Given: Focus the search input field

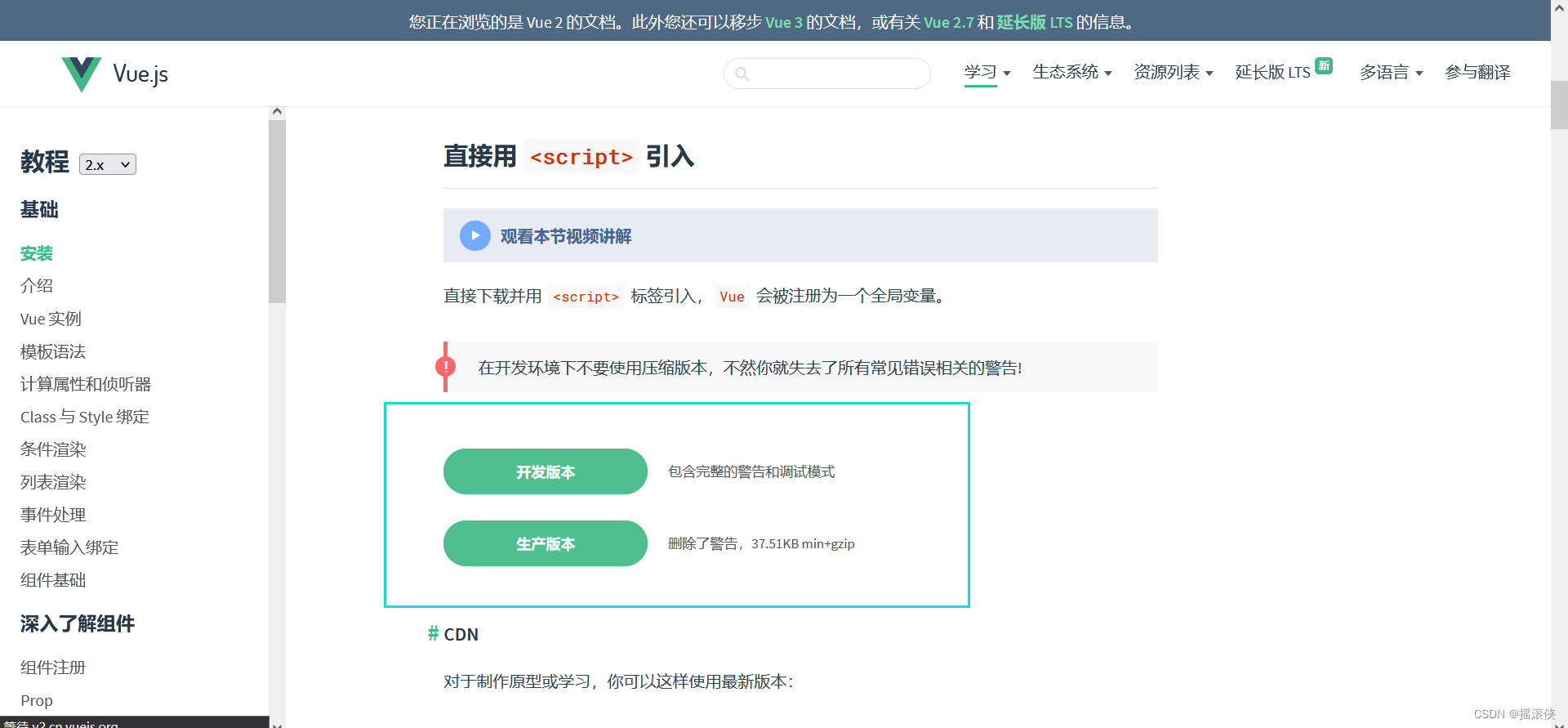Looking at the screenshot, I should click(827, 74).
